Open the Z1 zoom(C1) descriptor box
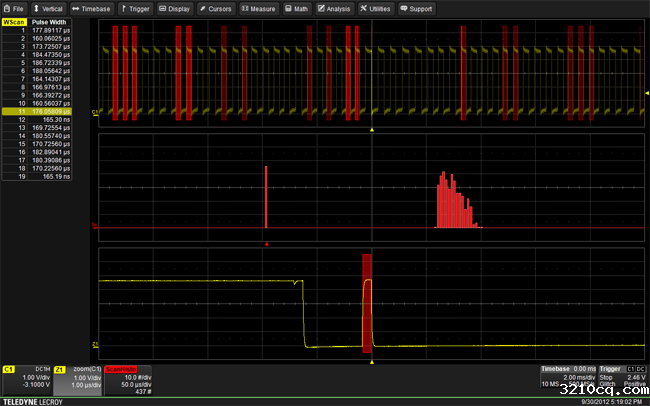Viewport: 650px width, 406px height. [x=78, y=380]
